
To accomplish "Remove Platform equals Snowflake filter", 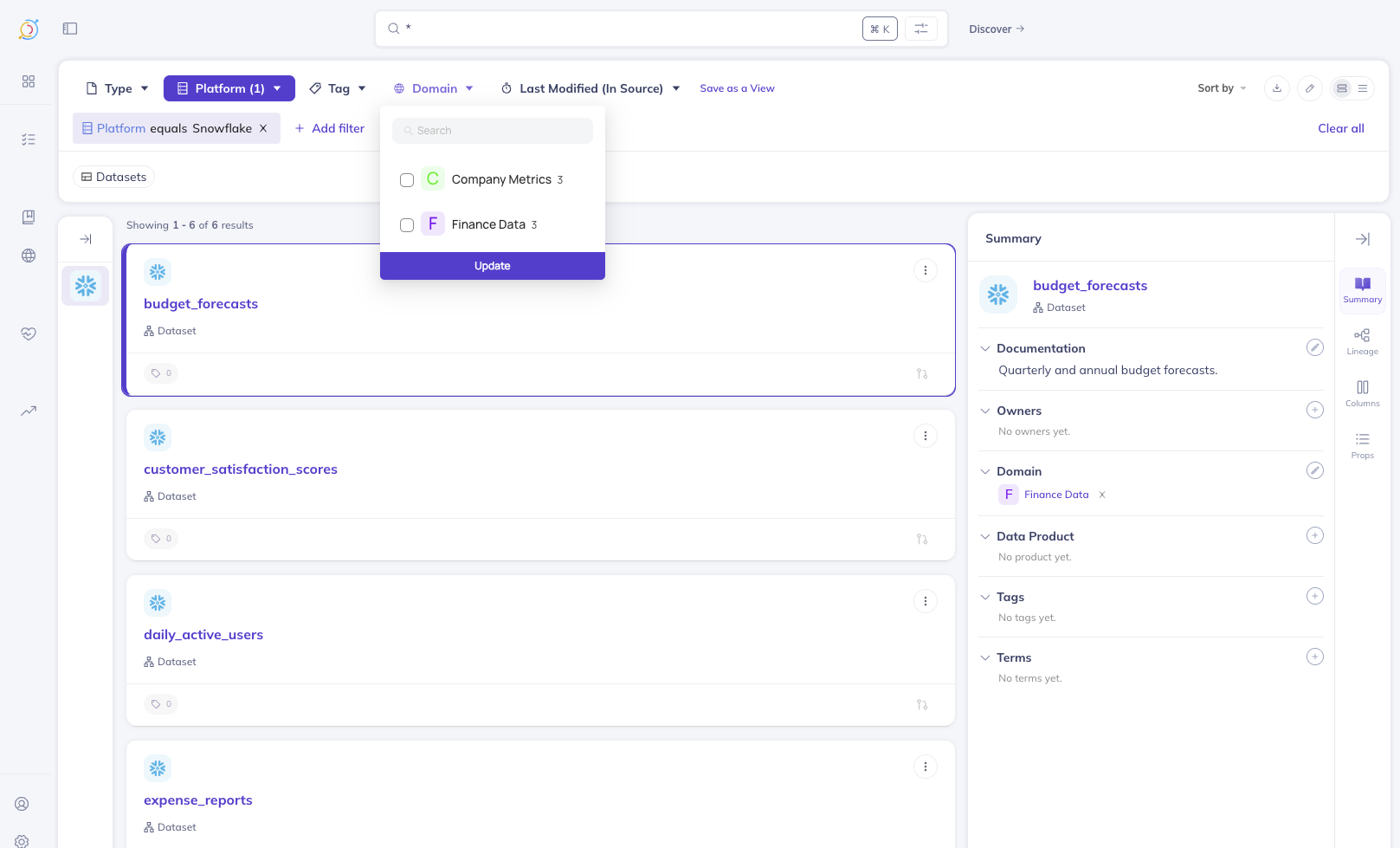I will tap(263, 128).
